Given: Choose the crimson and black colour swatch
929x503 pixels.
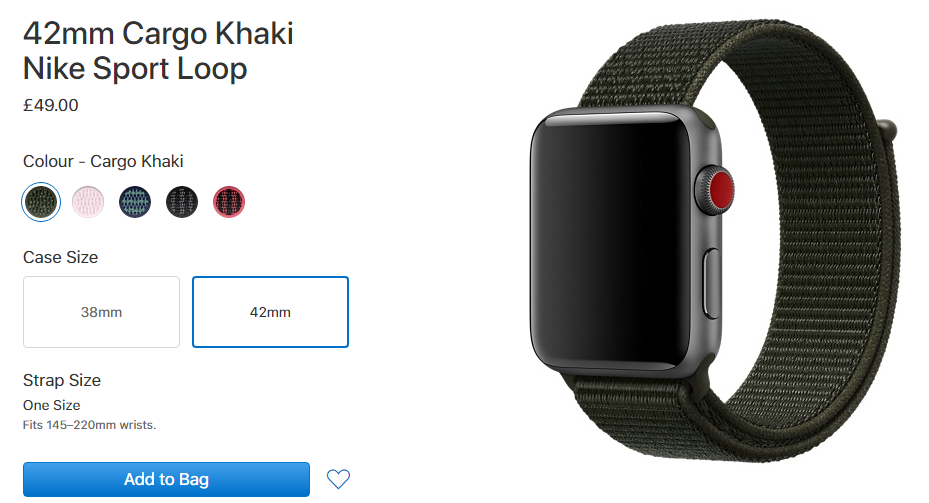Looking at the screenshot, I should click(x=229, y=201).
